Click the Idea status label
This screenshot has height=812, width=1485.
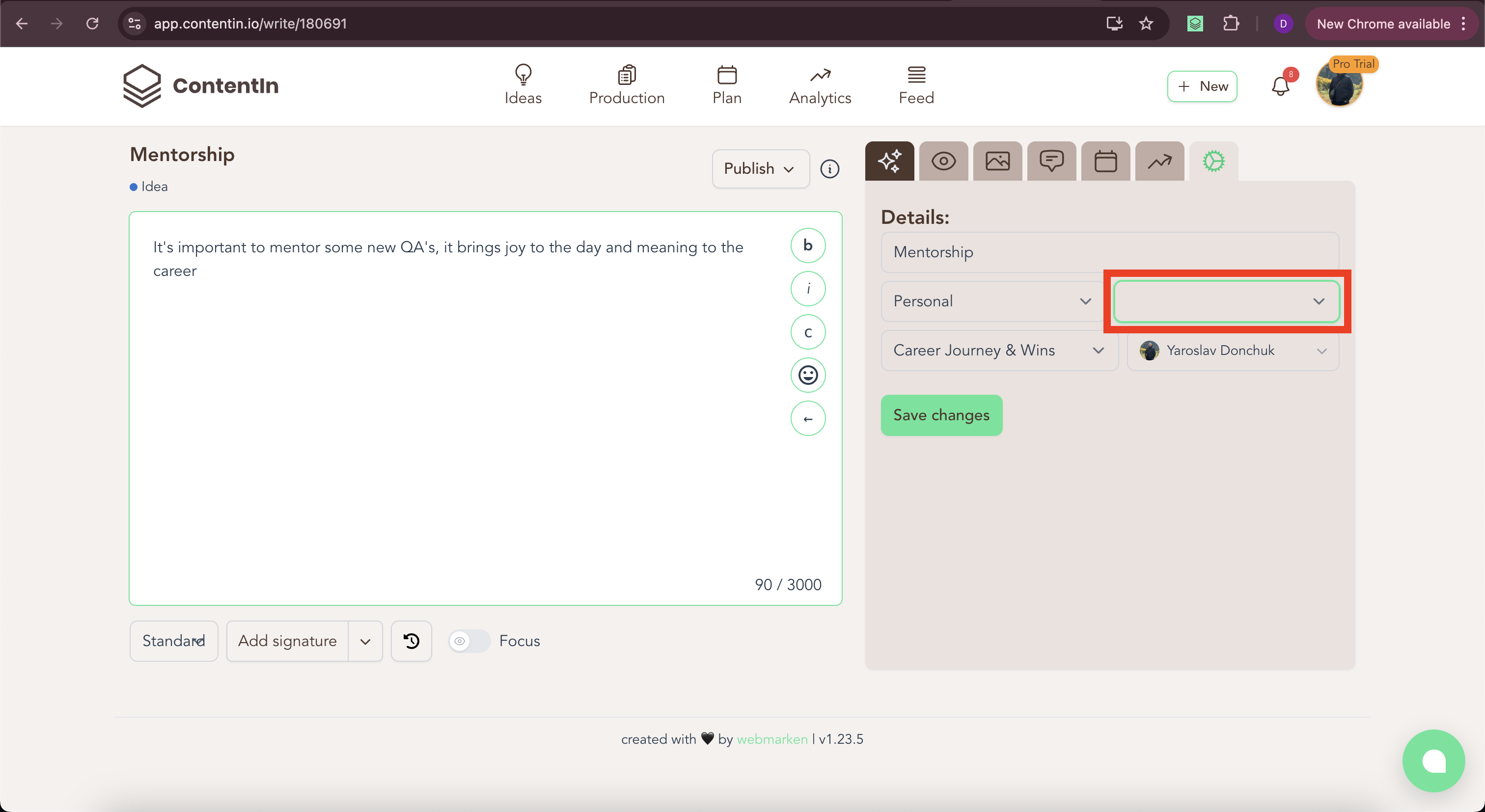[x=149, y=187]
